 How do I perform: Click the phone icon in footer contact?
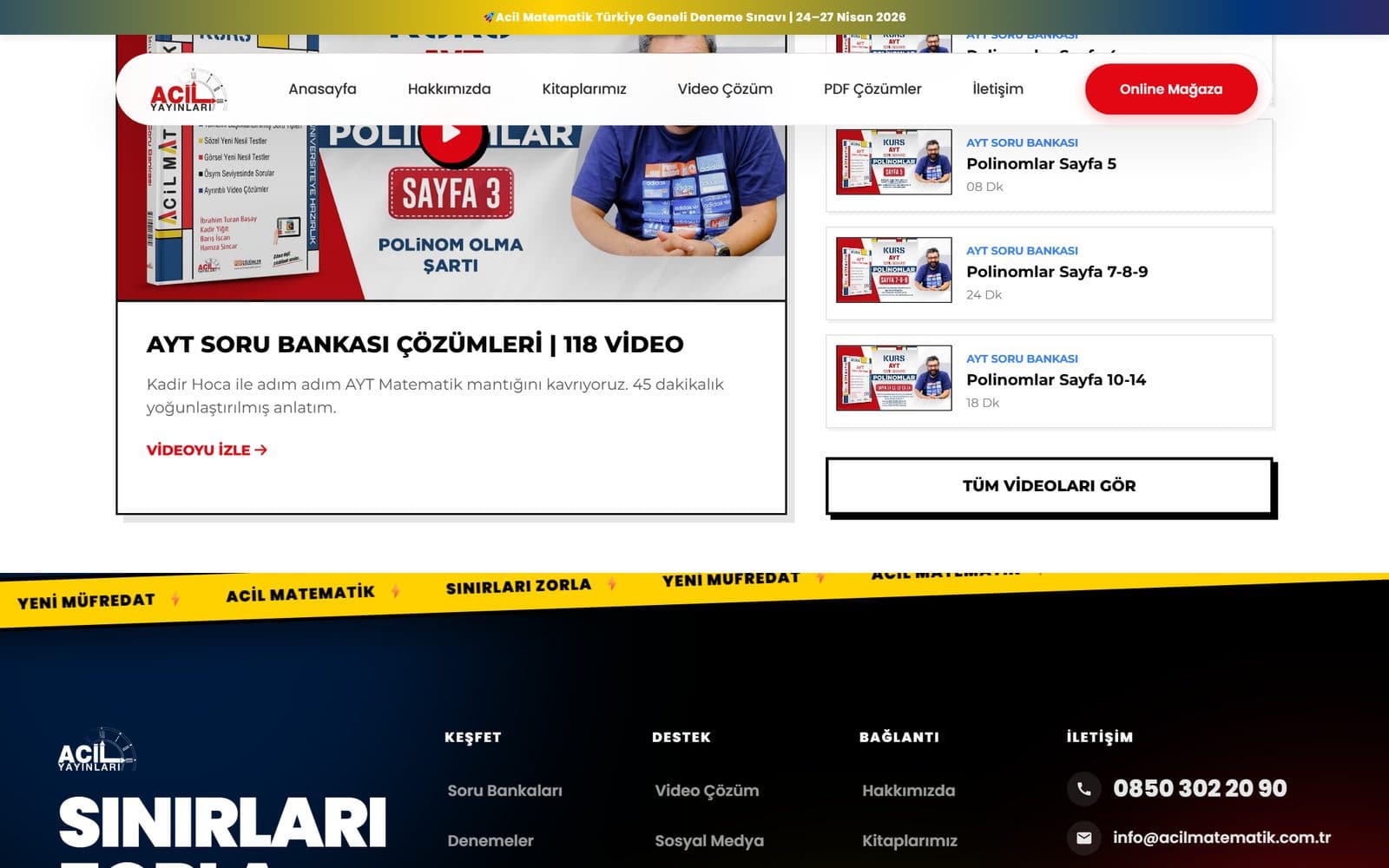coord(1083,789)
